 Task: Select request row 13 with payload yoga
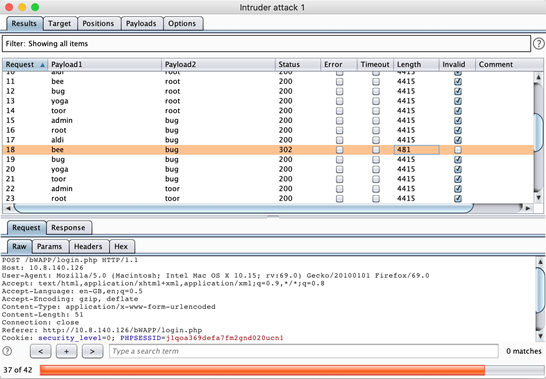pos(268,101)
